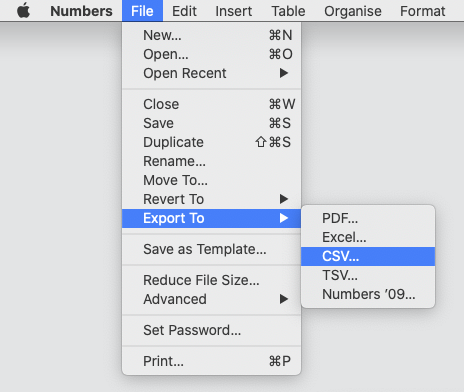Open the Insert menu
The image size is (464, 392).
point(233,11)
